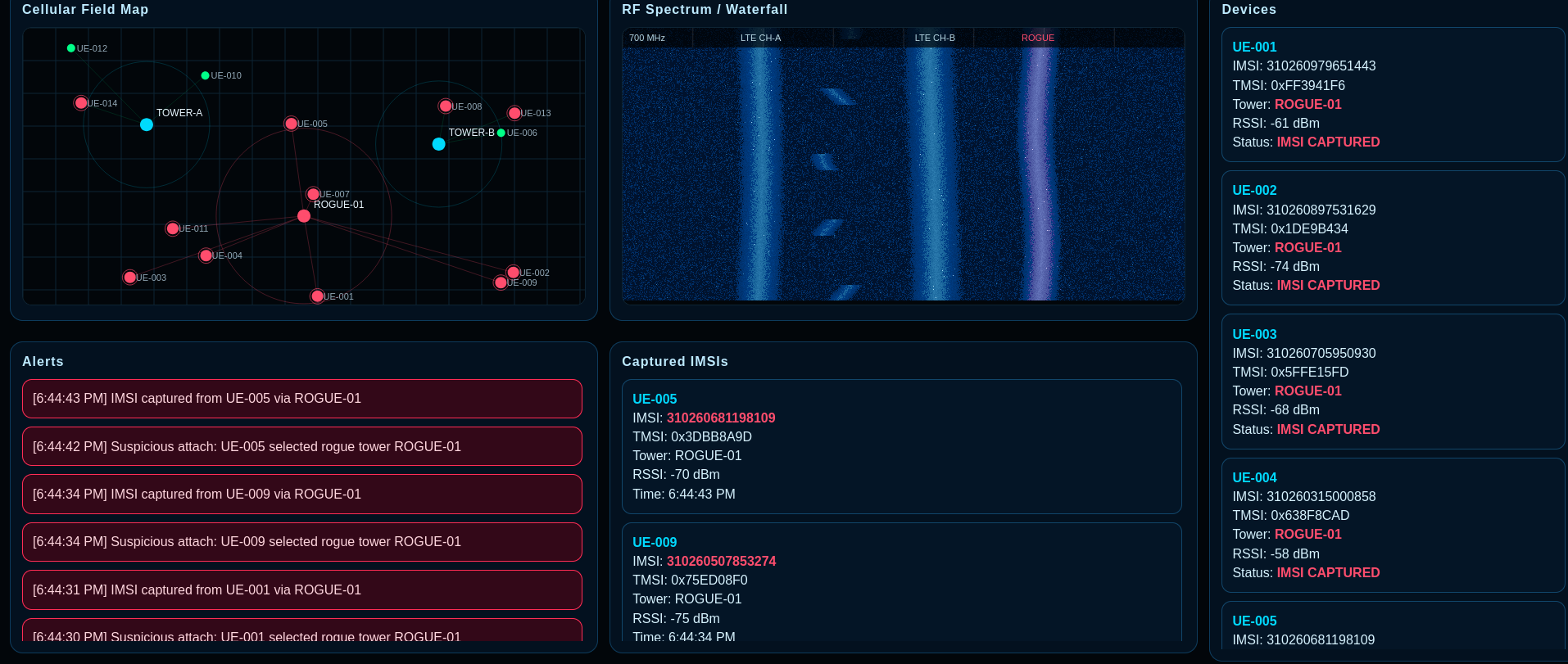
Task: Click IMSI CAPTURED status in UE-002 card
Action: [x=1328, y=285]
